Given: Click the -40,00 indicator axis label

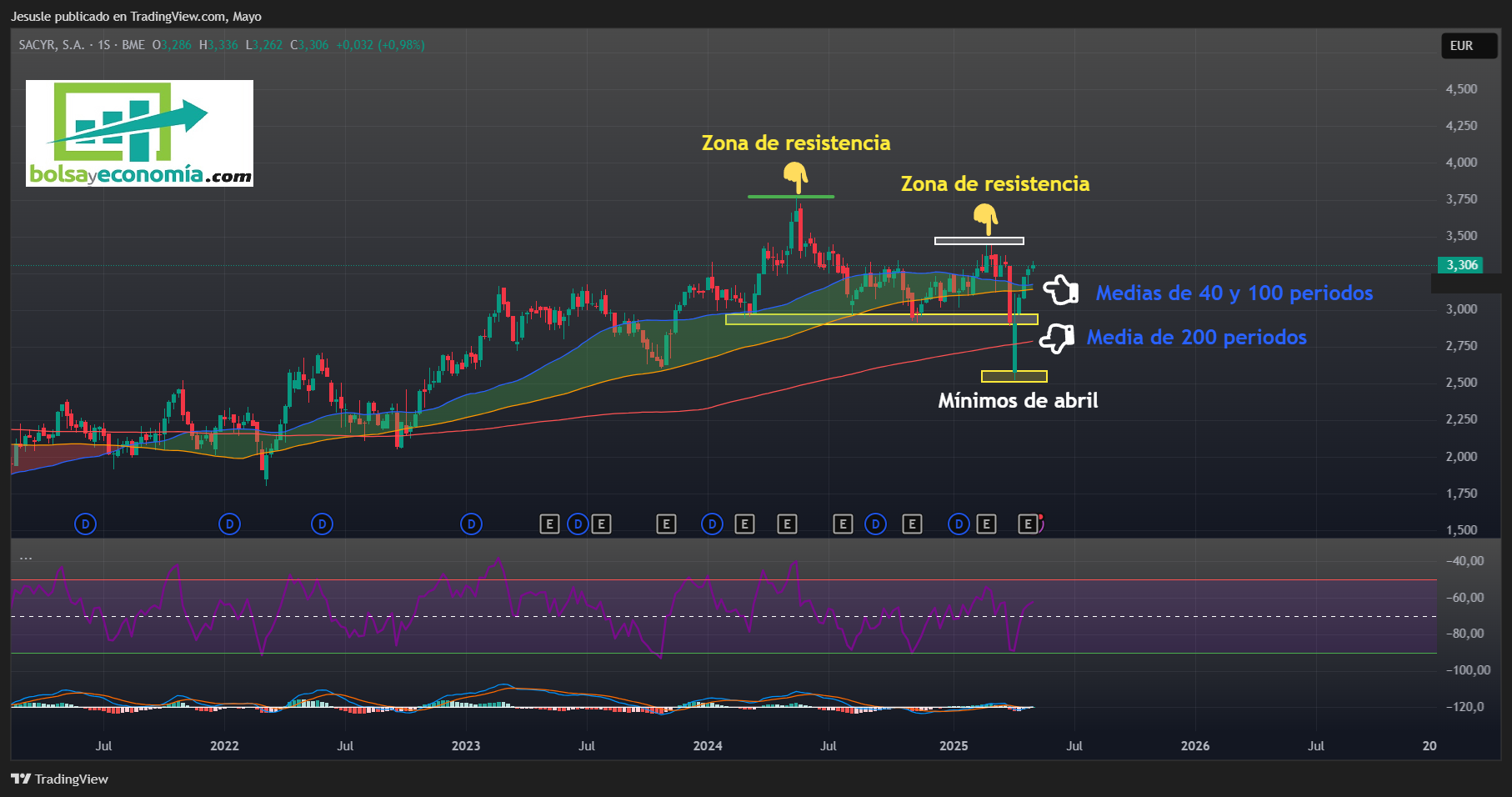Looking at the screenshot, I should click(1464, 560).
